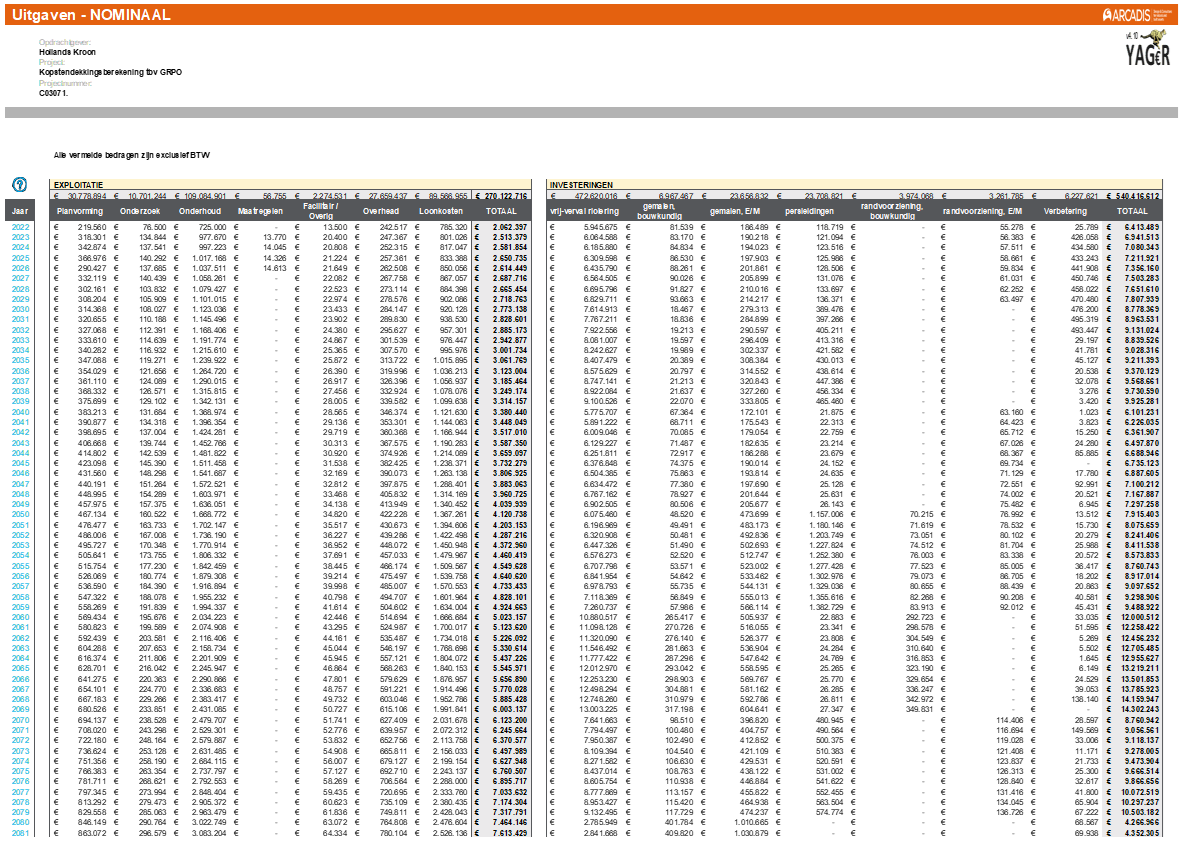1182x841 pixels.
Task: Select the Planvorming column header
Action: click(x=80, y=212)
